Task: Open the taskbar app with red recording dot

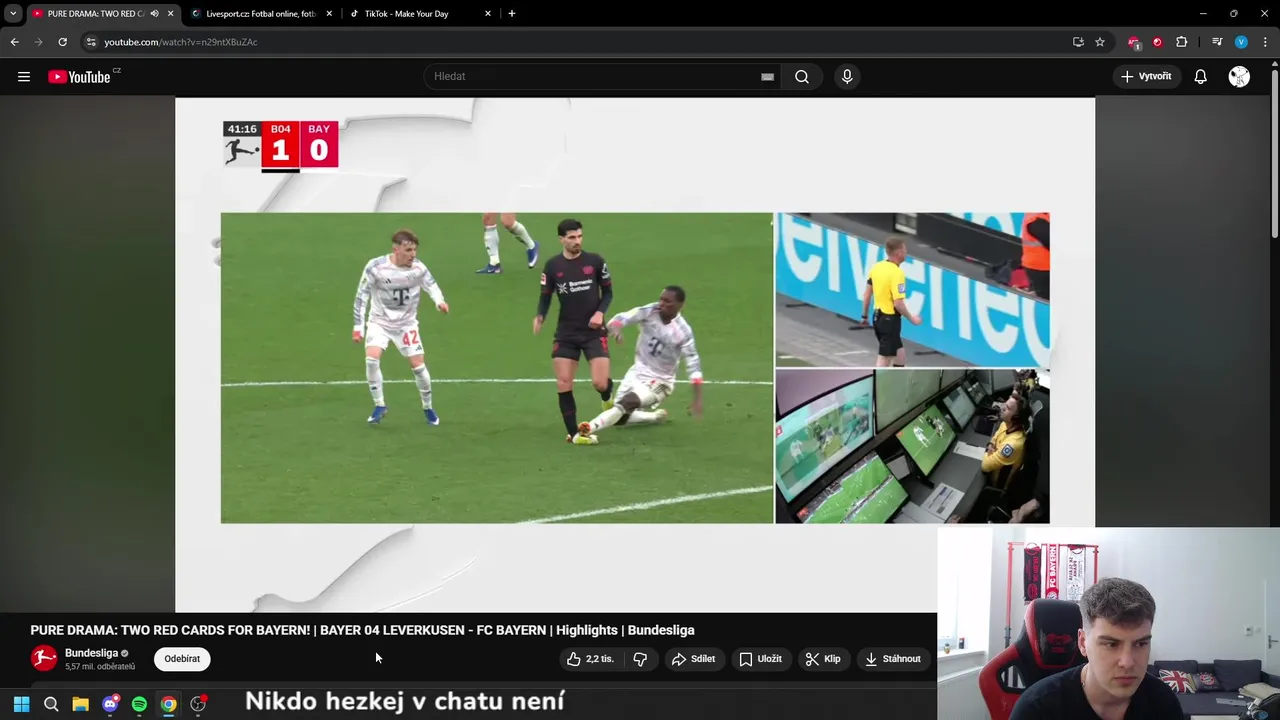Action: [198, 704]
